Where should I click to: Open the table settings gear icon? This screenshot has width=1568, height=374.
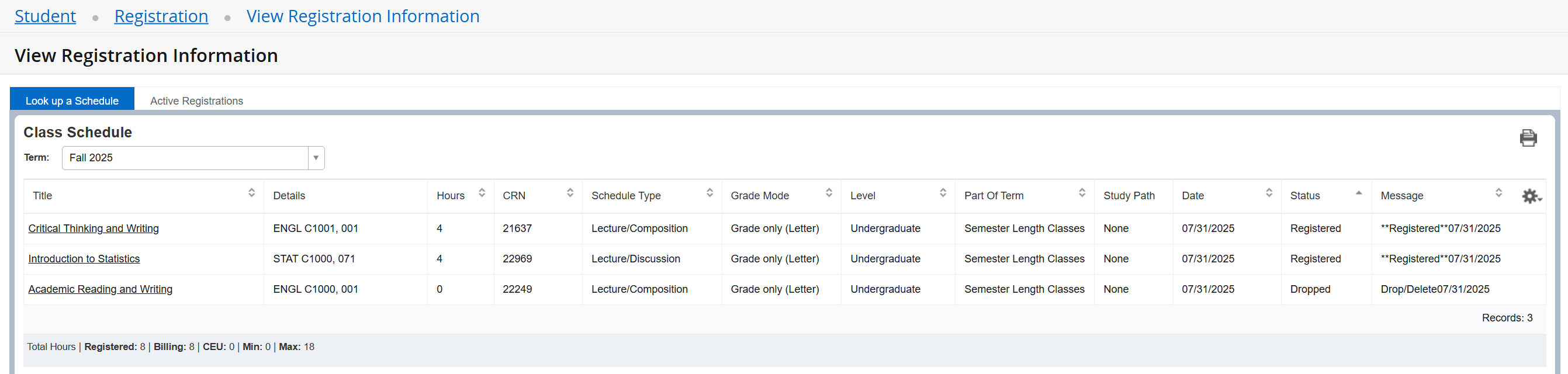(1530, 196)
